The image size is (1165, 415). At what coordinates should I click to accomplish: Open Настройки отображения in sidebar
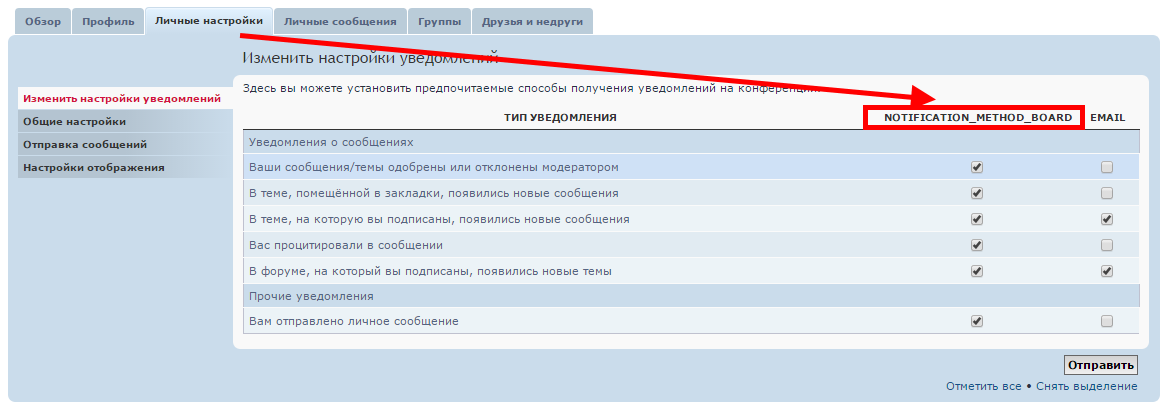click(94, 167)
